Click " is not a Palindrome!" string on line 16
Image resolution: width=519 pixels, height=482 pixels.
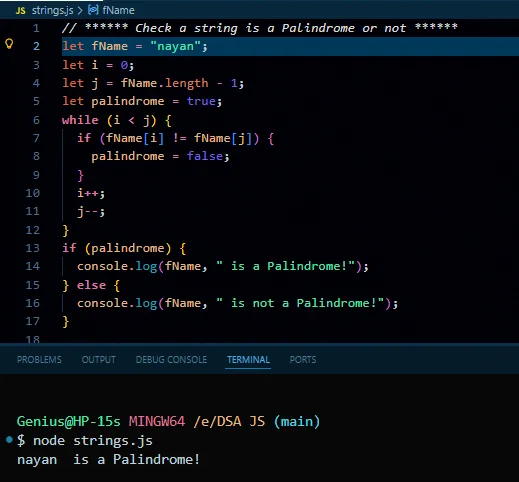tap(300, 303)
